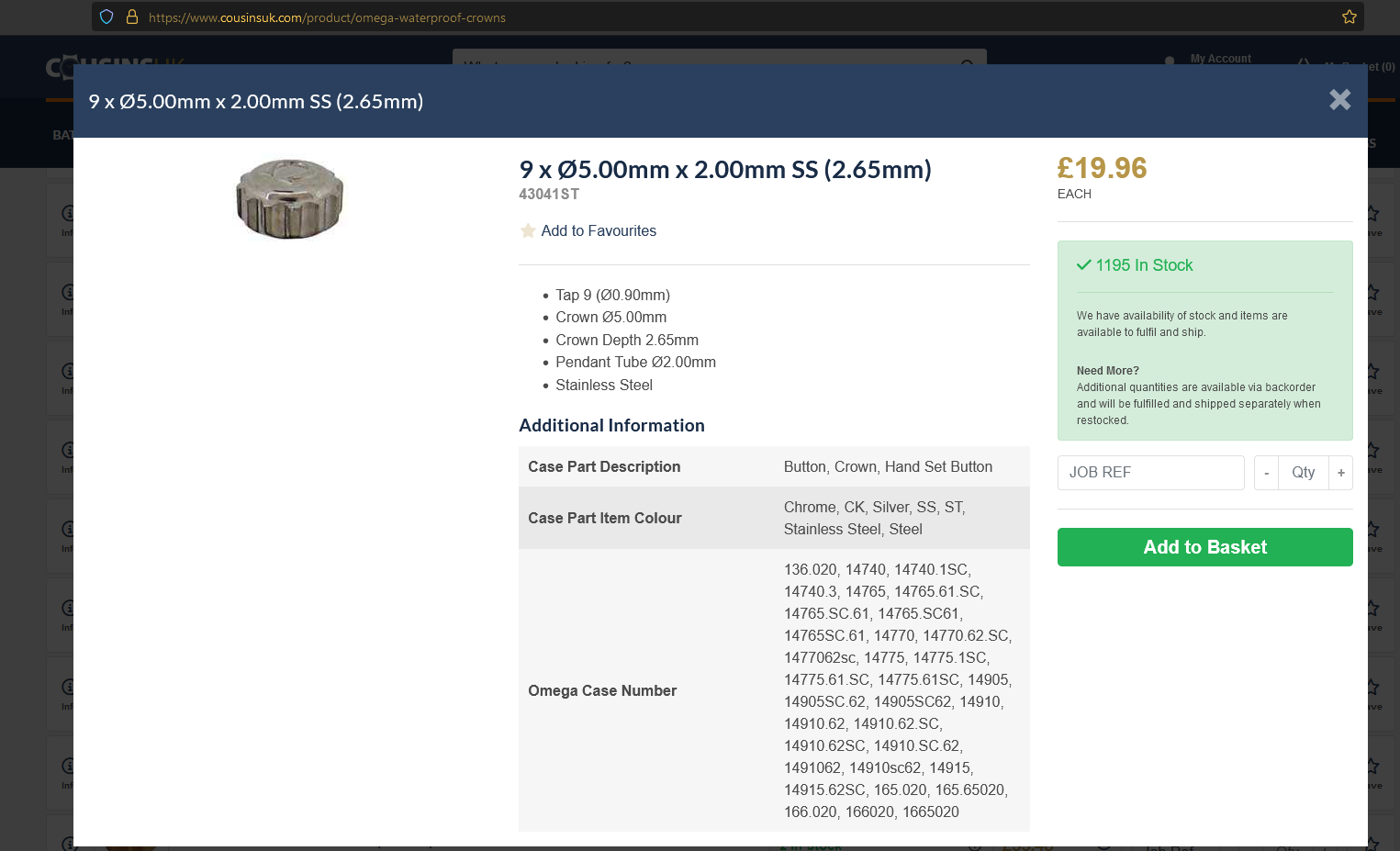Viewport: 1400px width, 851px height.
Task: Click the crown product thumbnail image
Action: pos(289,198)
